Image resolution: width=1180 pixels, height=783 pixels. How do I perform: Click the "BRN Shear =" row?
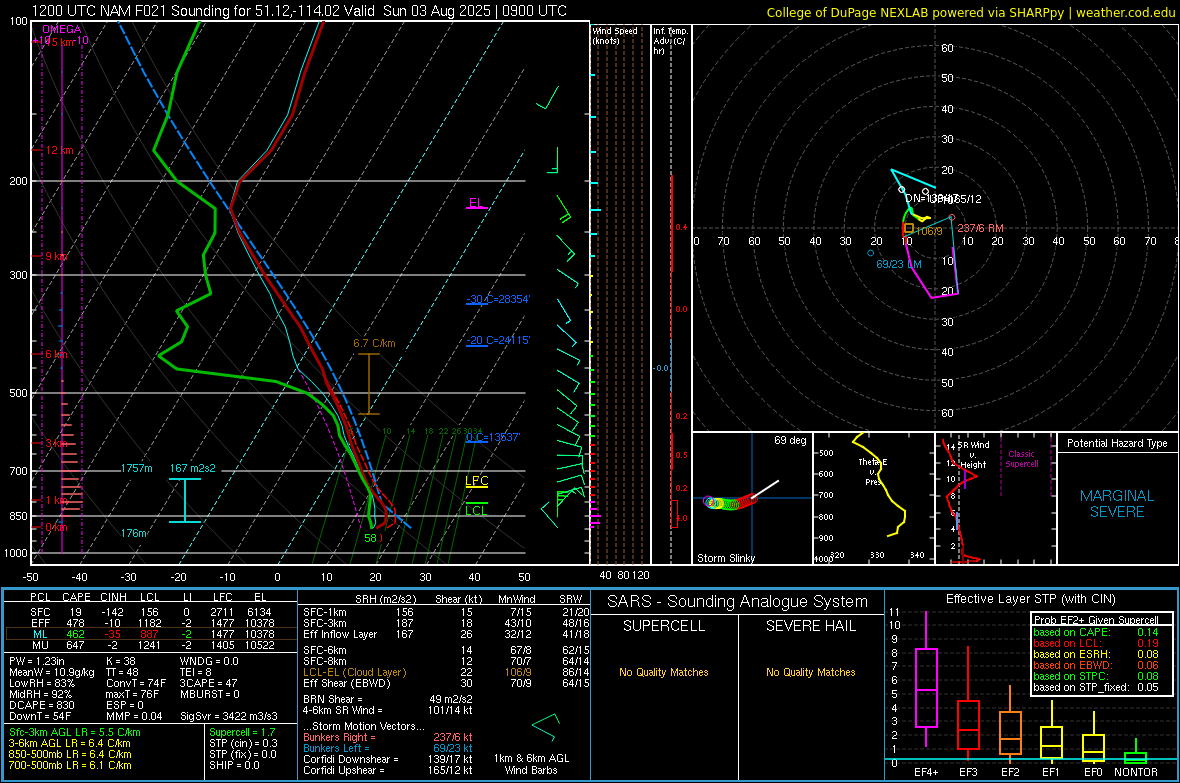point(388,699)
